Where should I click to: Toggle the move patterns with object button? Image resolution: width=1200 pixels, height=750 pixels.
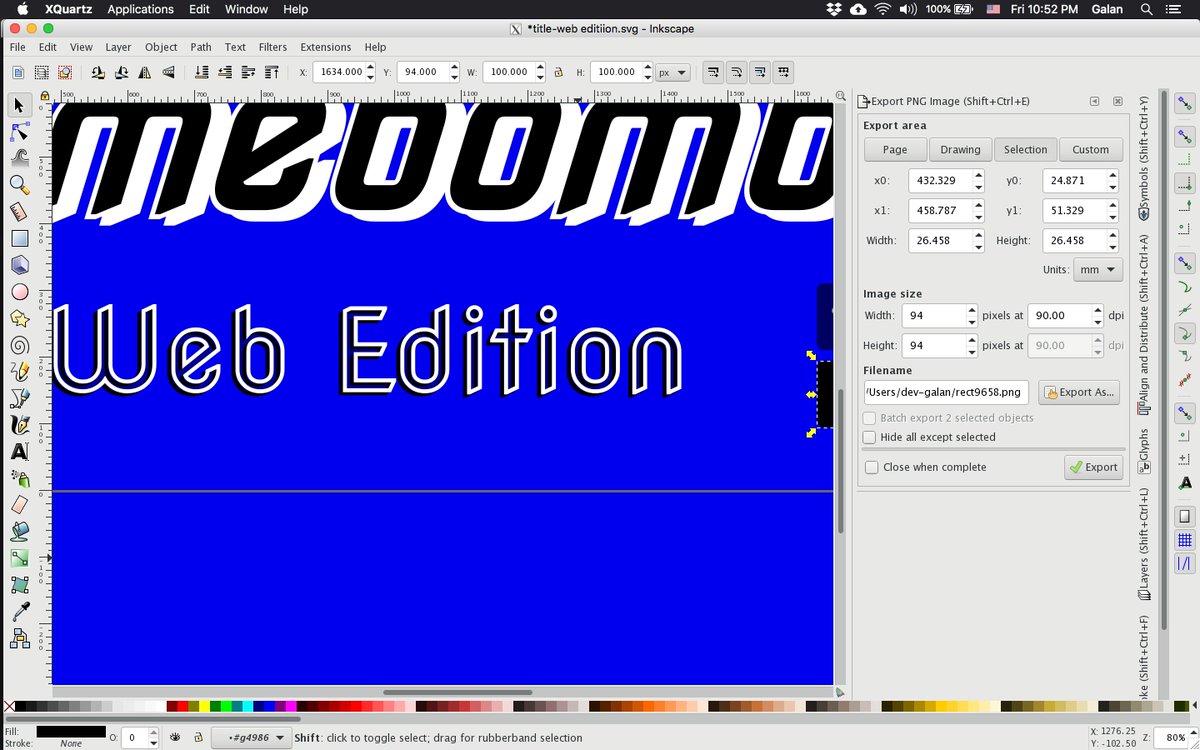[x=785, y=72]
